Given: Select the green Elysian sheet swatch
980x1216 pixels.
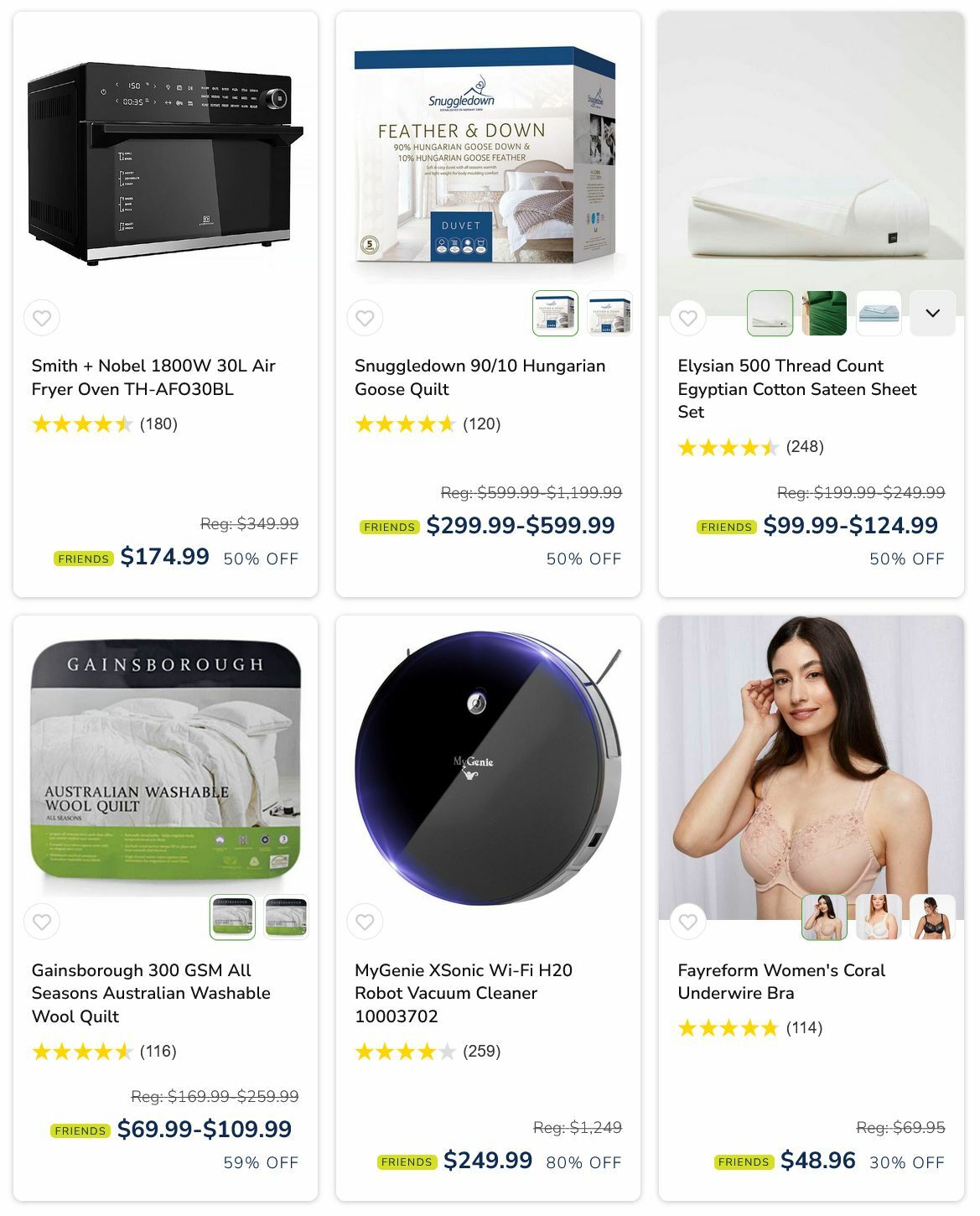Looking at the screenshot, I should (x=824, y=313).
